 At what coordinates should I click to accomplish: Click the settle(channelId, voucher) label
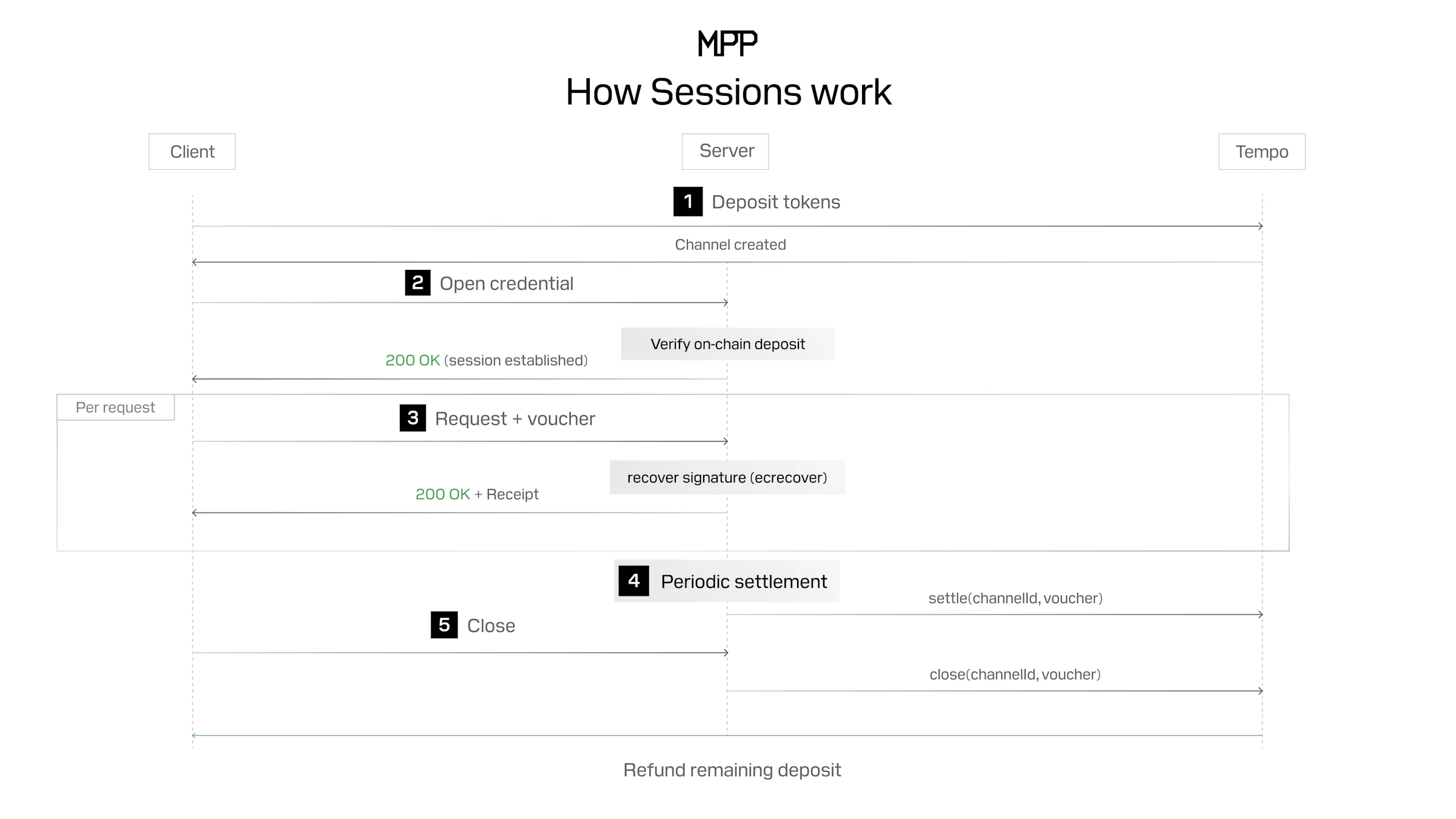pyautogui.click(x=1015, y=598)
